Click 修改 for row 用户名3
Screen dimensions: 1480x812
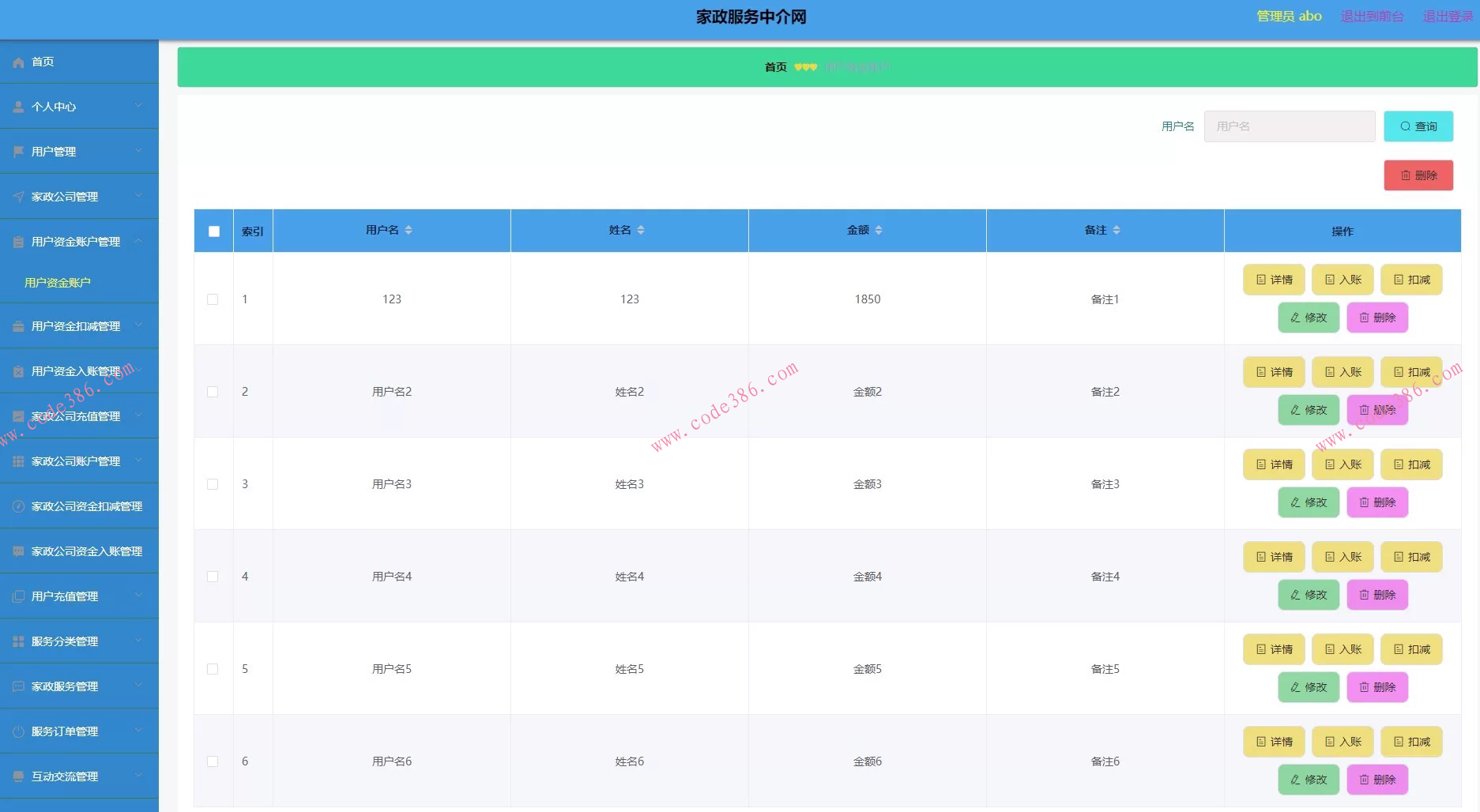1309,502
